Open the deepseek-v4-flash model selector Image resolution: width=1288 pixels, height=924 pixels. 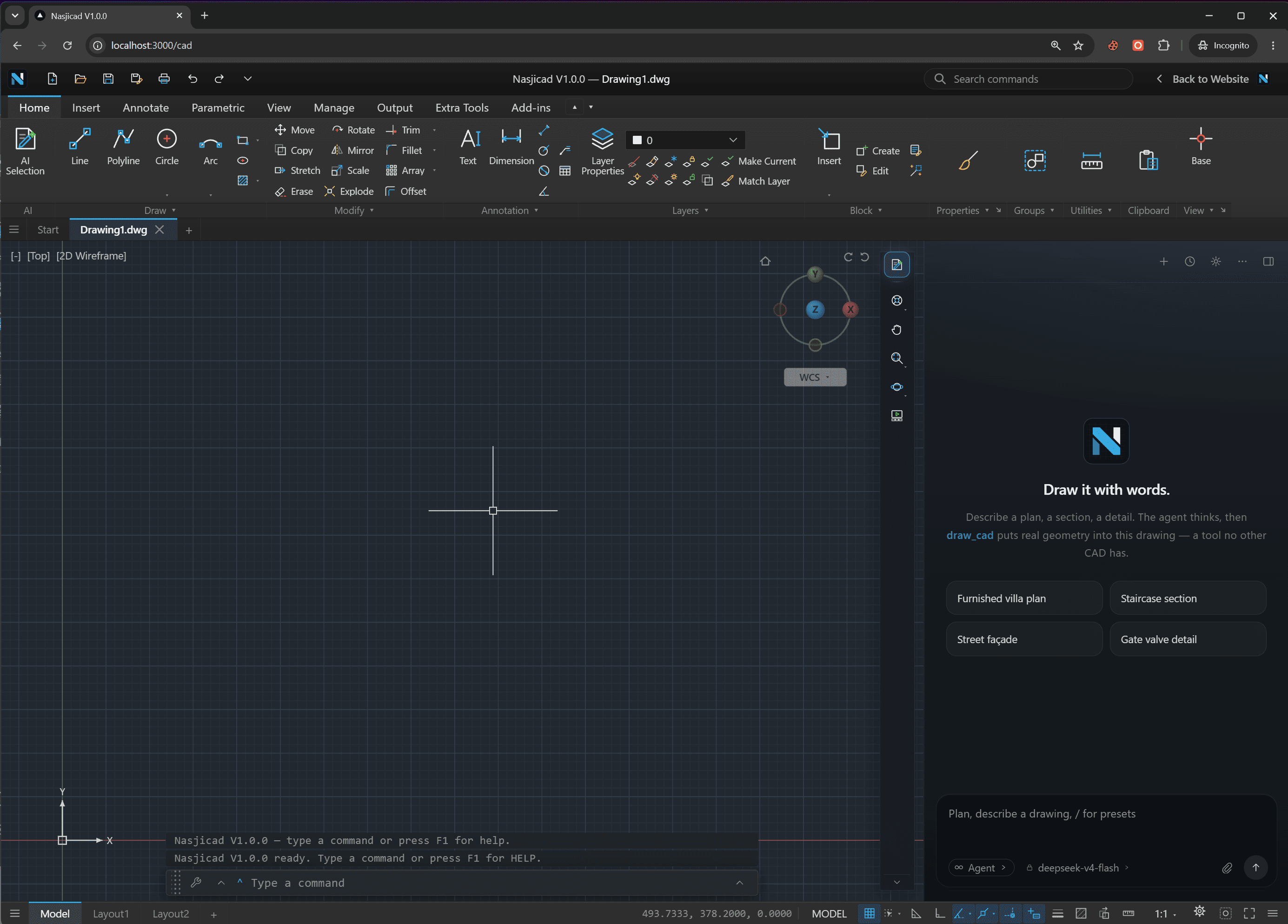[1077, 868]
